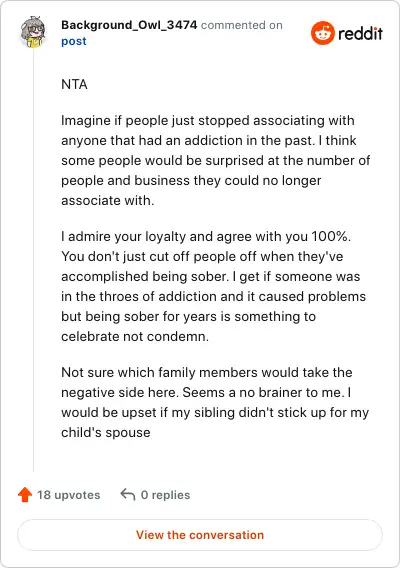Viewport: 400px width, 568px height.
Task: Click the gray "commented on" text
Action: [x=242, y=25]
